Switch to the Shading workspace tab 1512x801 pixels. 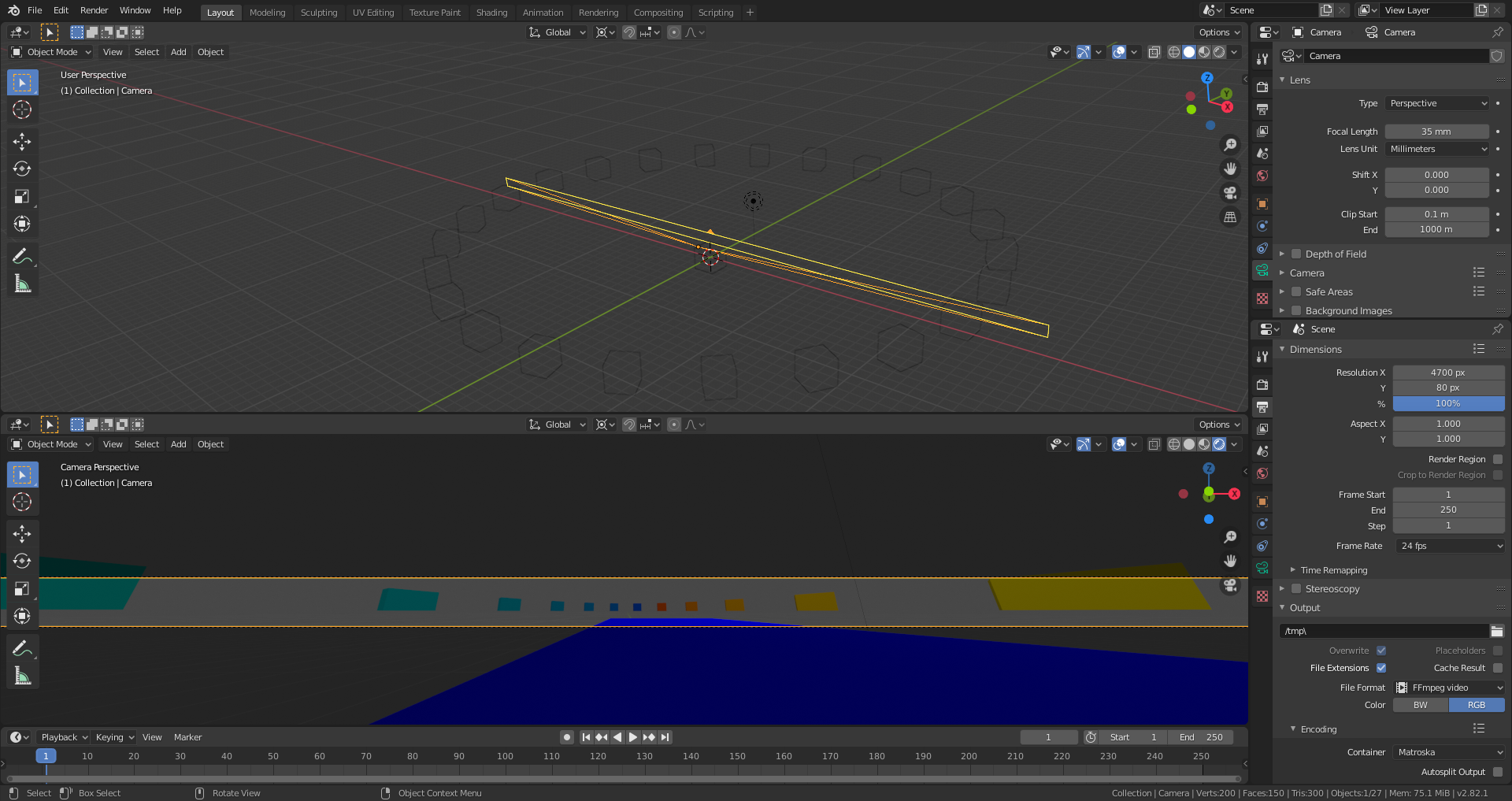pos(491,12)
